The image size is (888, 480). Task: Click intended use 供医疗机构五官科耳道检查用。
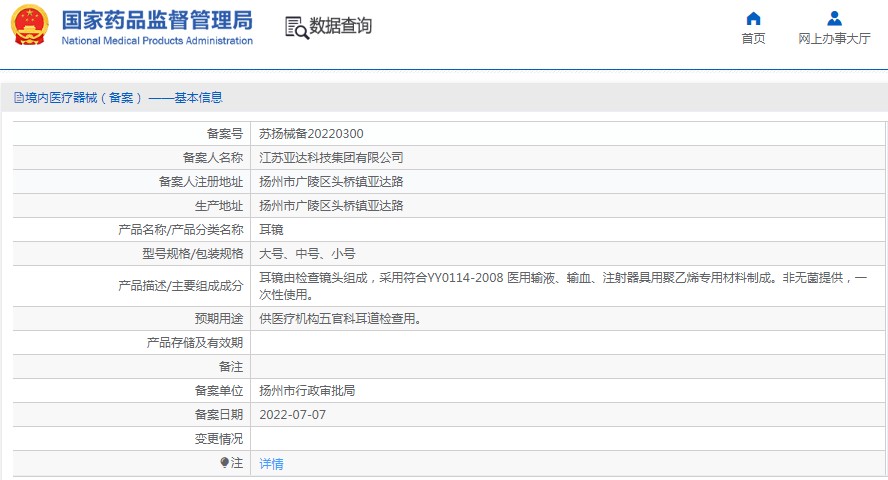click(x=340, y=319)
